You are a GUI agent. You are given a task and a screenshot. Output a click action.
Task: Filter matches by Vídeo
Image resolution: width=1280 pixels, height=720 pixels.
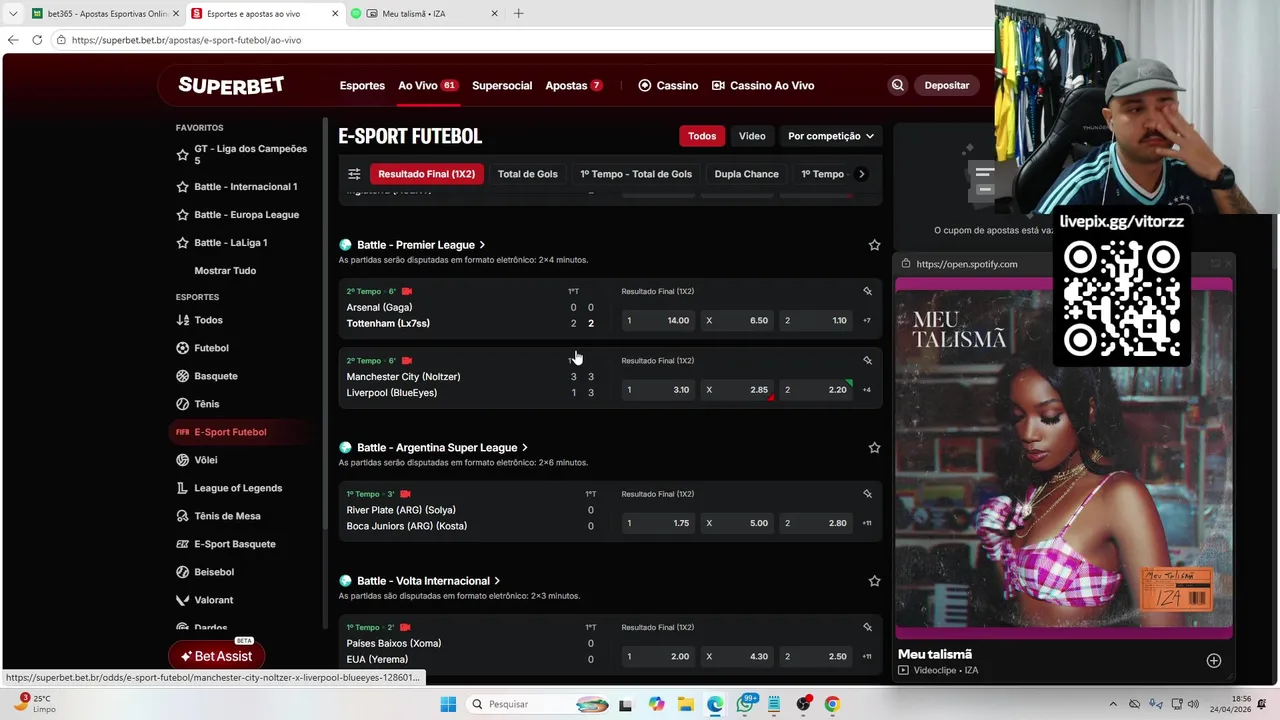752,136
